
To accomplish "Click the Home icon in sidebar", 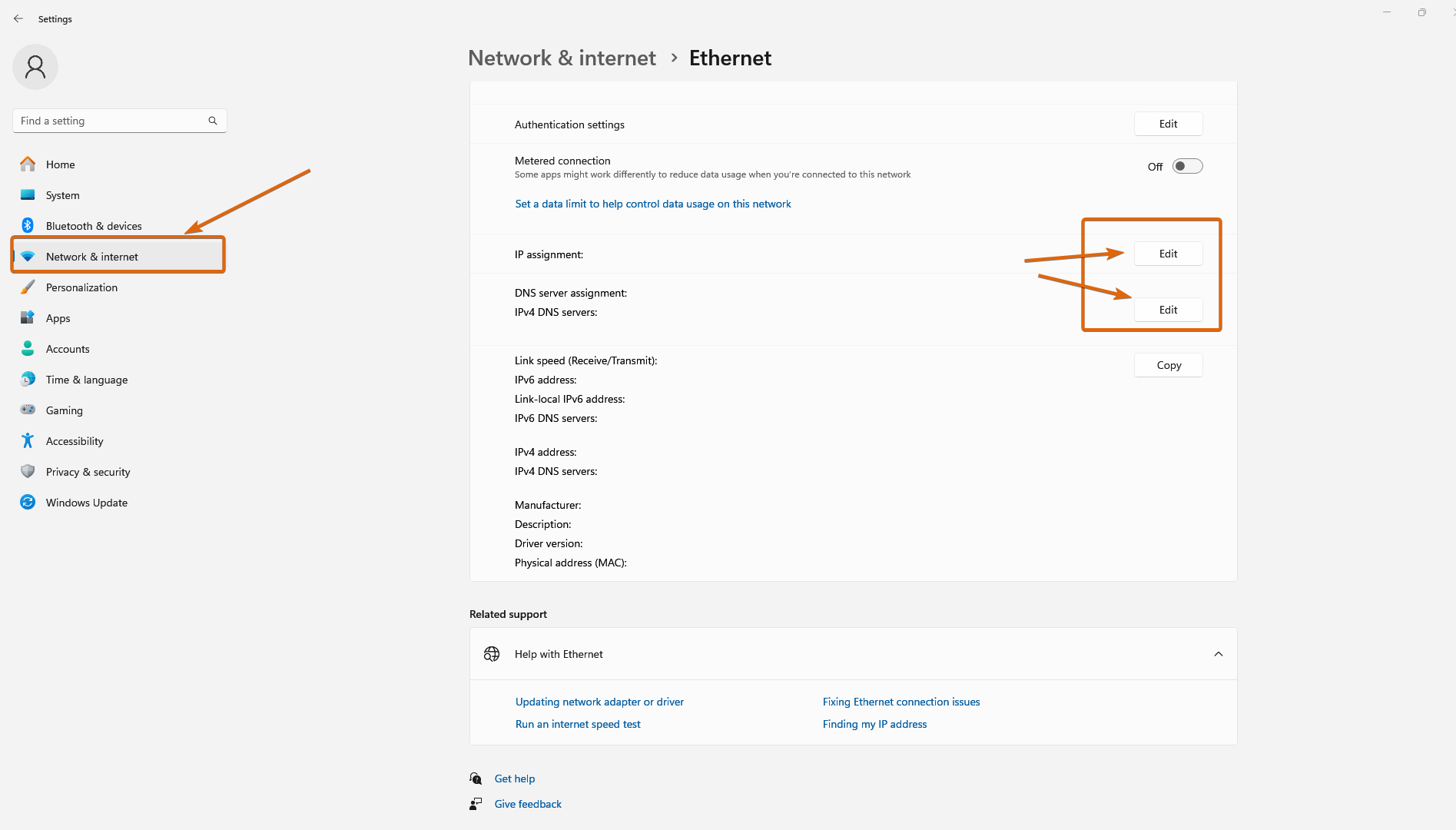I will (28, 164).
